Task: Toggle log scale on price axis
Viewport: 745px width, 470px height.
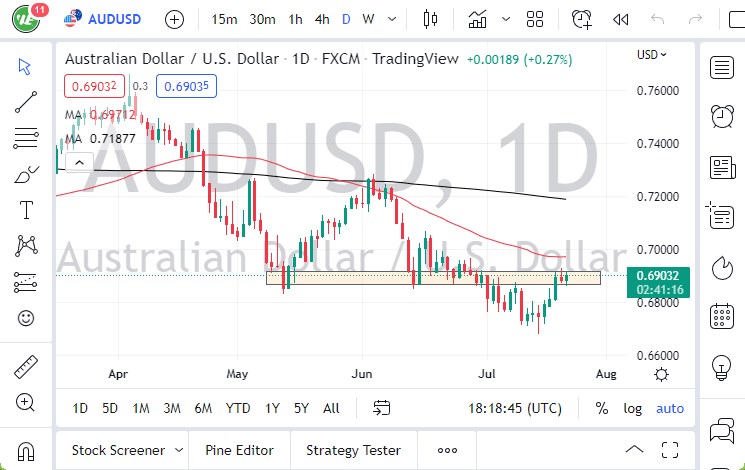Action: (x=632, y=408)
